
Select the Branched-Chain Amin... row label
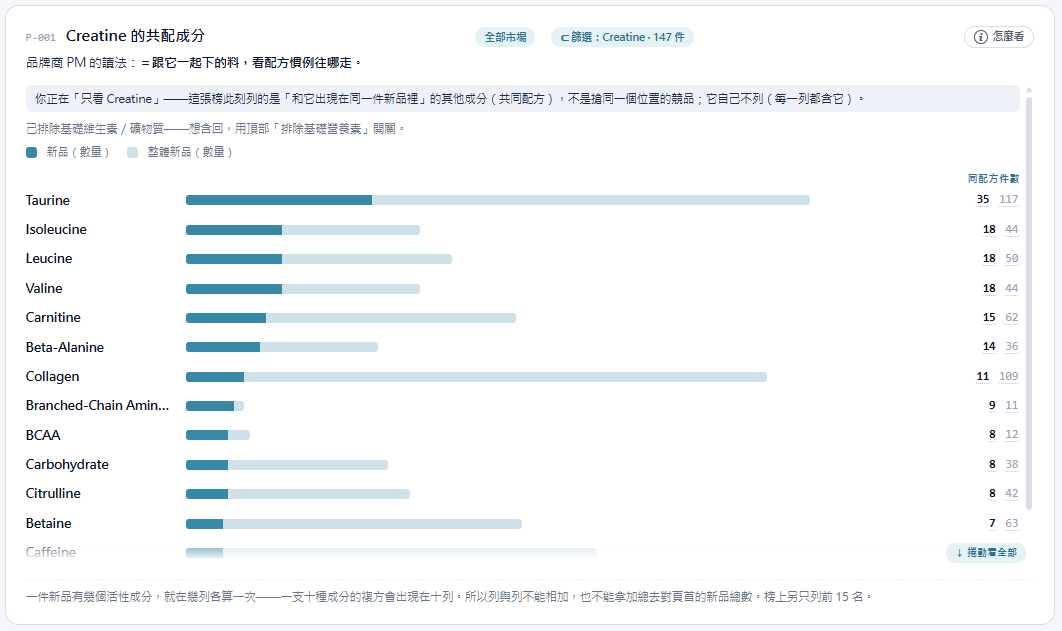98,406
